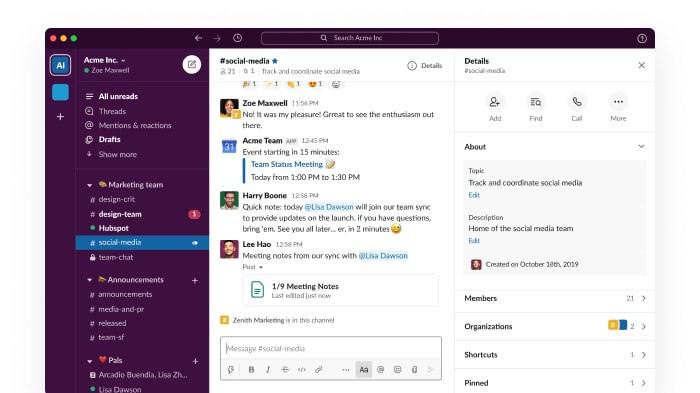Toggle the eye icon on social-media channel
The width and height of the screenshot is (700, 393).
click(x=195, y=242)
